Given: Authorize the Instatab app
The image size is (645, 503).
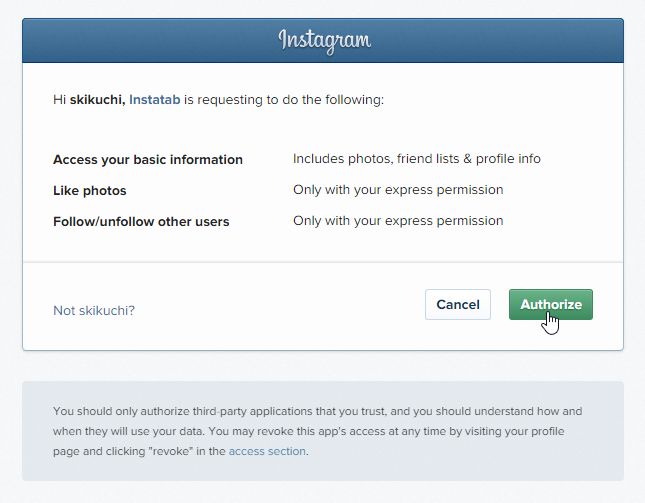Looking at the screenshot, I should (551, 304).
